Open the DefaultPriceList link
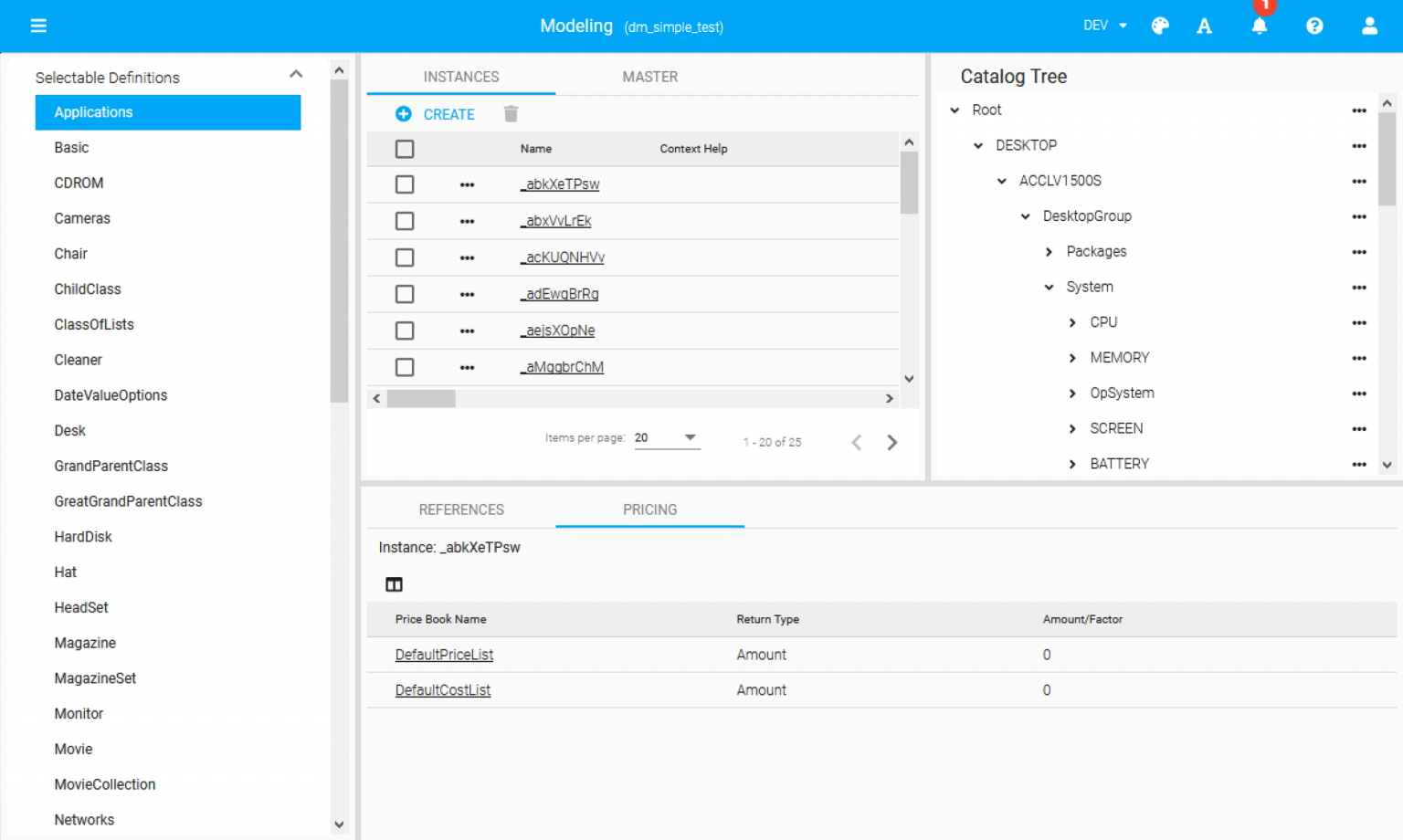This screenshot has height=840, width=1403. click(444, 655)
